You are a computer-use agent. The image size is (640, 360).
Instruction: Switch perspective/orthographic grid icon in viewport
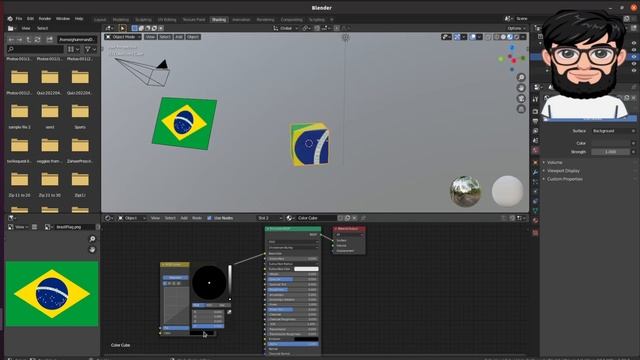[x=521, y=109]
